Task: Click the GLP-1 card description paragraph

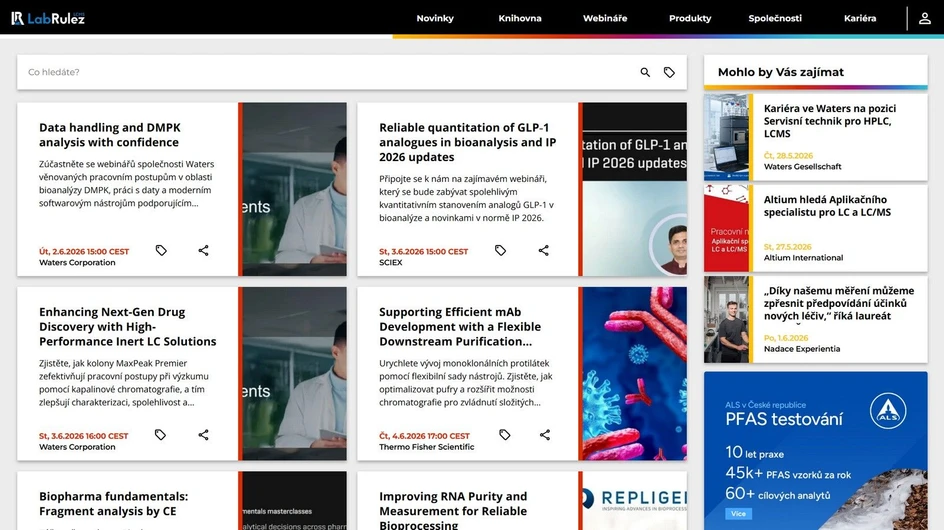Action: coord(467,198)
